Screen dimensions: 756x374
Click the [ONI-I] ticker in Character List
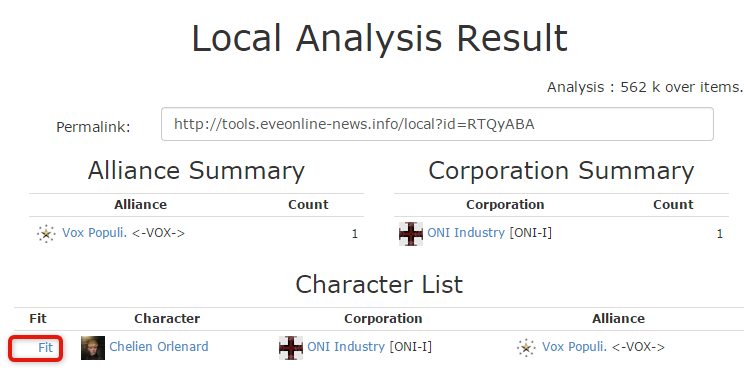pos(410,347)
